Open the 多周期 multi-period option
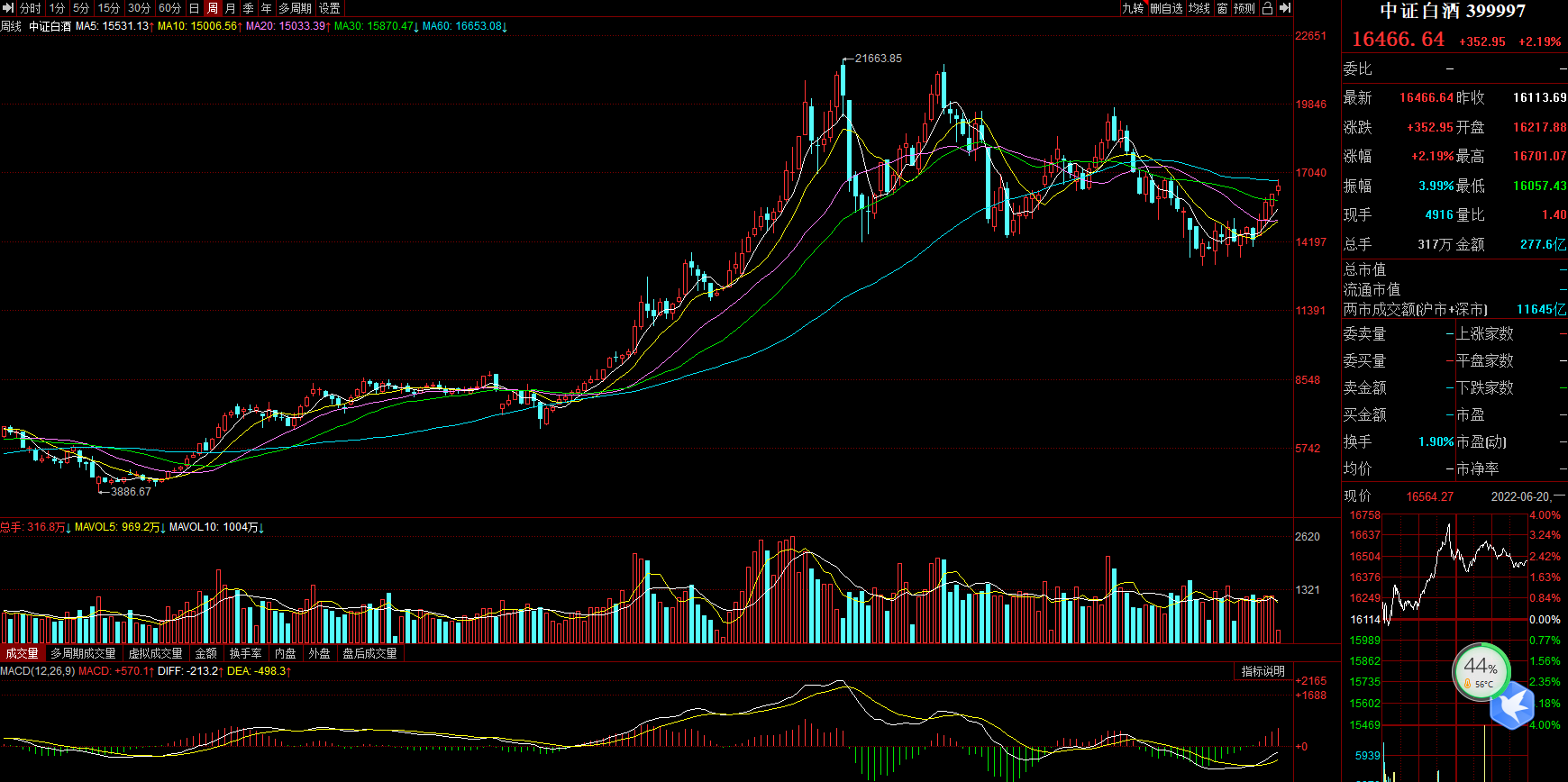1568x782 pixels. [295, 8]
